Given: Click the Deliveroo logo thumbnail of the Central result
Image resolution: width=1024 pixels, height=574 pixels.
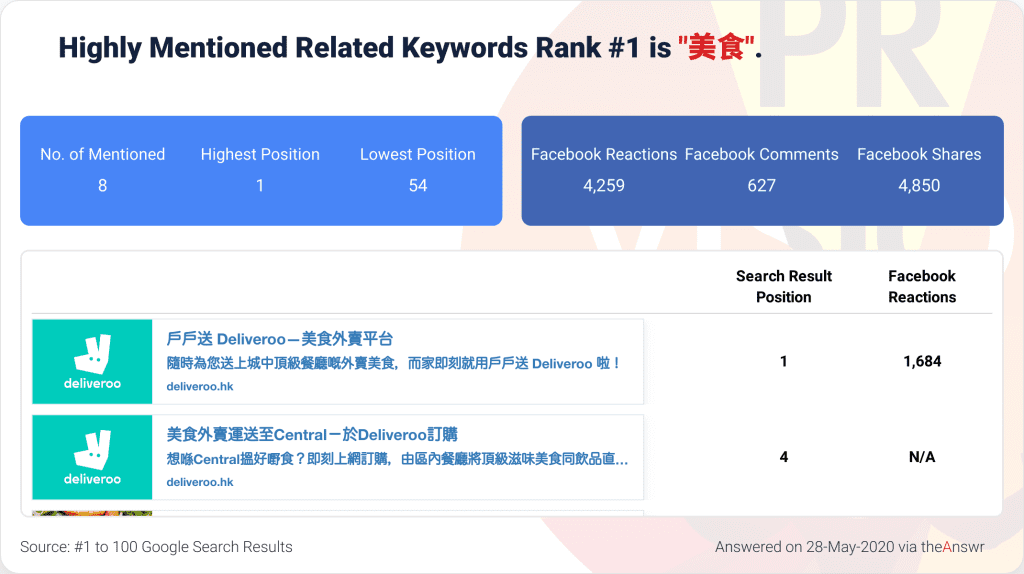Looking at the screenshot, I should coord(92,457).
